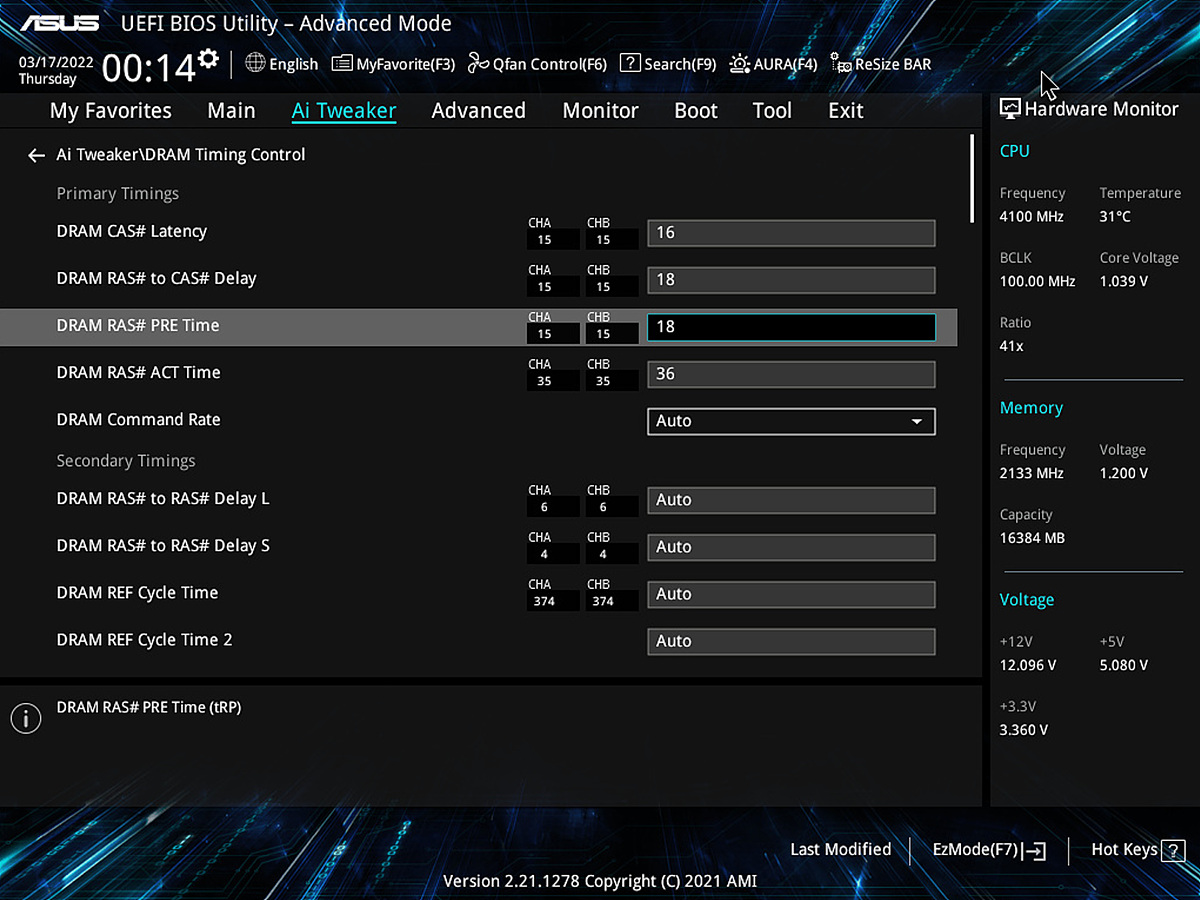Viewport: 1200px width, 900px height.
Task: Click the CPU frequency 4100 MHz value
Action: tap(1032, 216)
